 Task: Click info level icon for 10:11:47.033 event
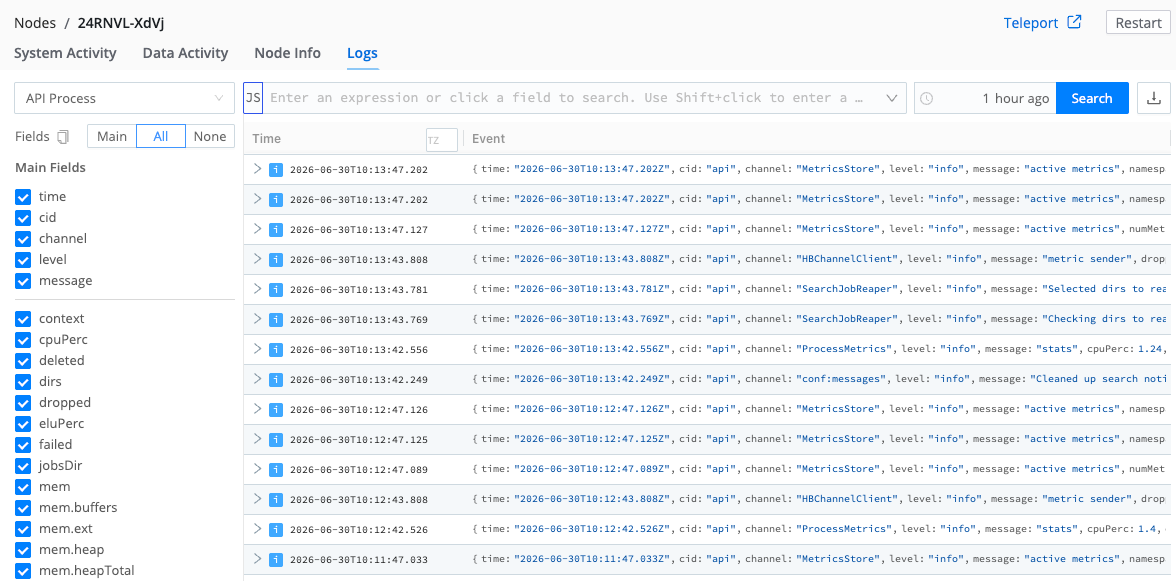pos(275,559)
